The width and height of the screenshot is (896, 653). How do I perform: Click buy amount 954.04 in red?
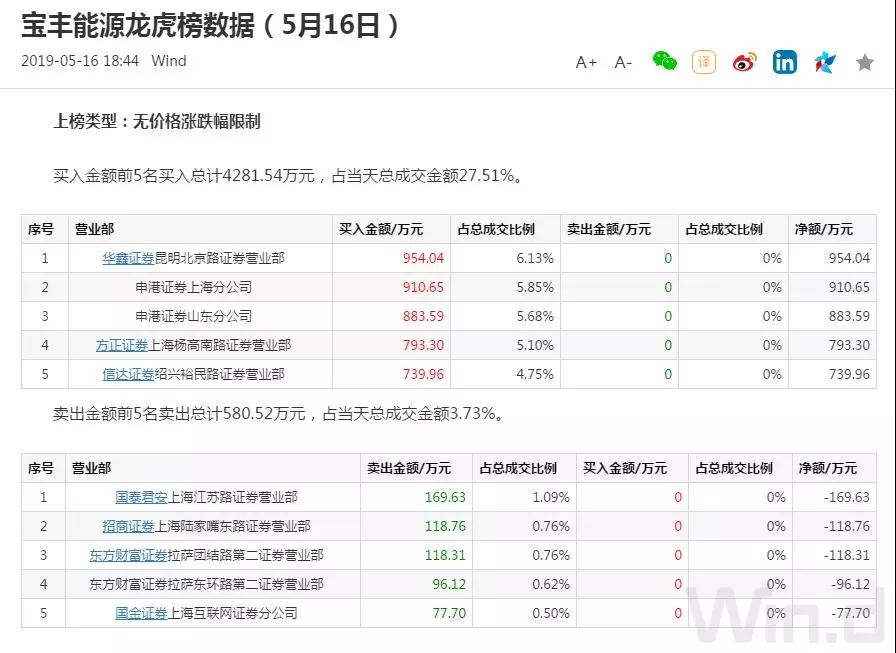[x=423, y=258]
